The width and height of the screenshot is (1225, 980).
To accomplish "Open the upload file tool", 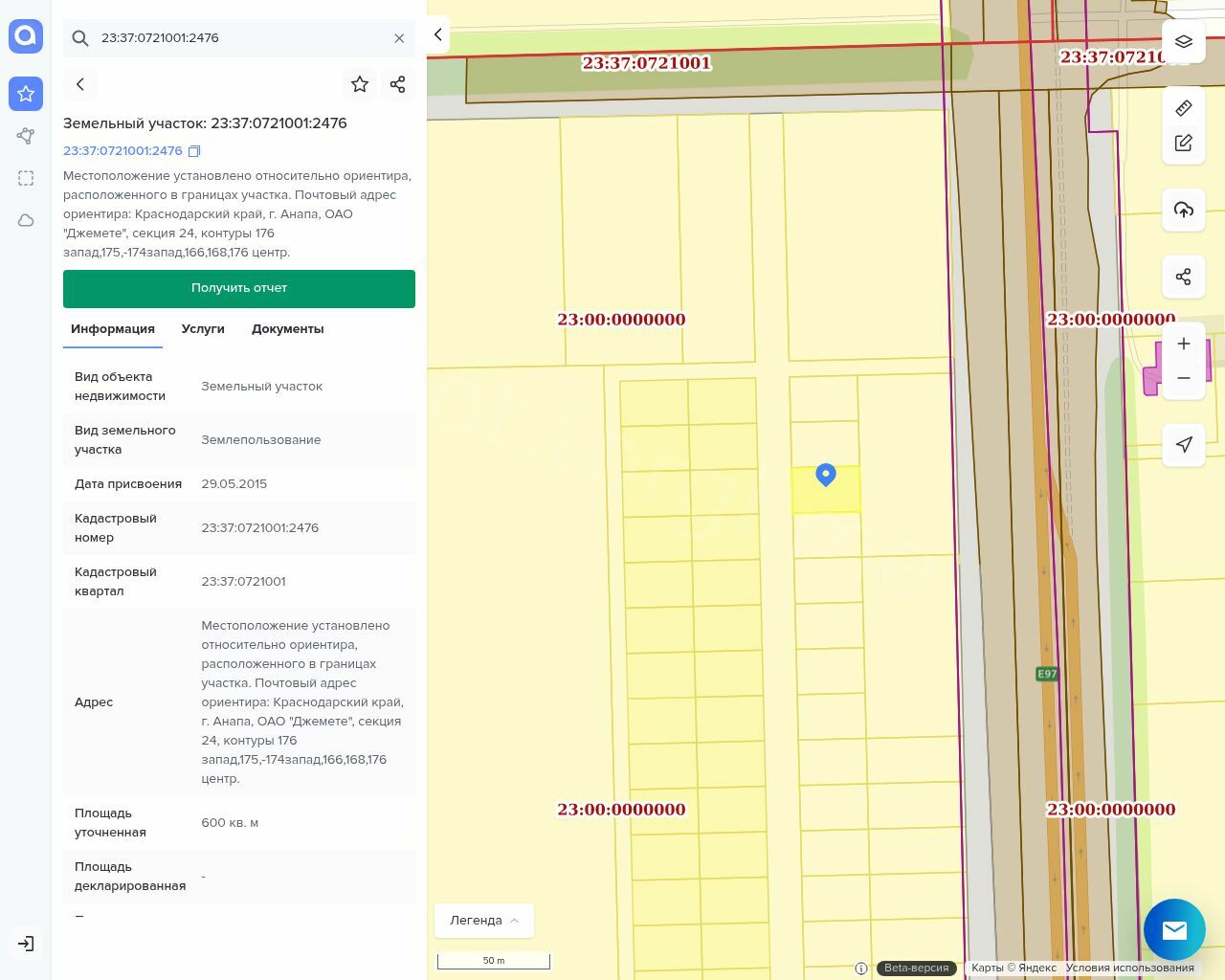I will click(1183, 210).
